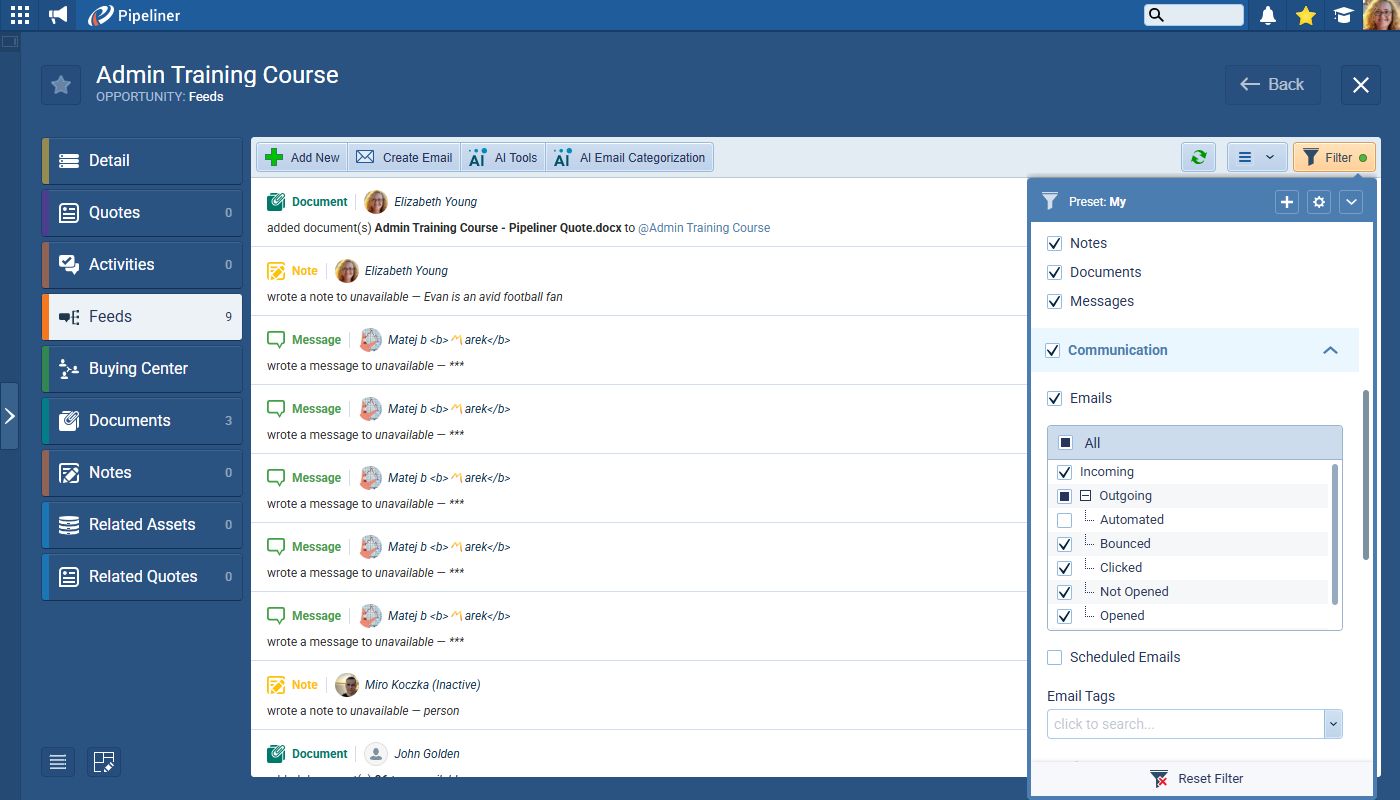Collapse the Outgoing tree node
This screenshot has height=800, width=1400.
click(1085, 496)
